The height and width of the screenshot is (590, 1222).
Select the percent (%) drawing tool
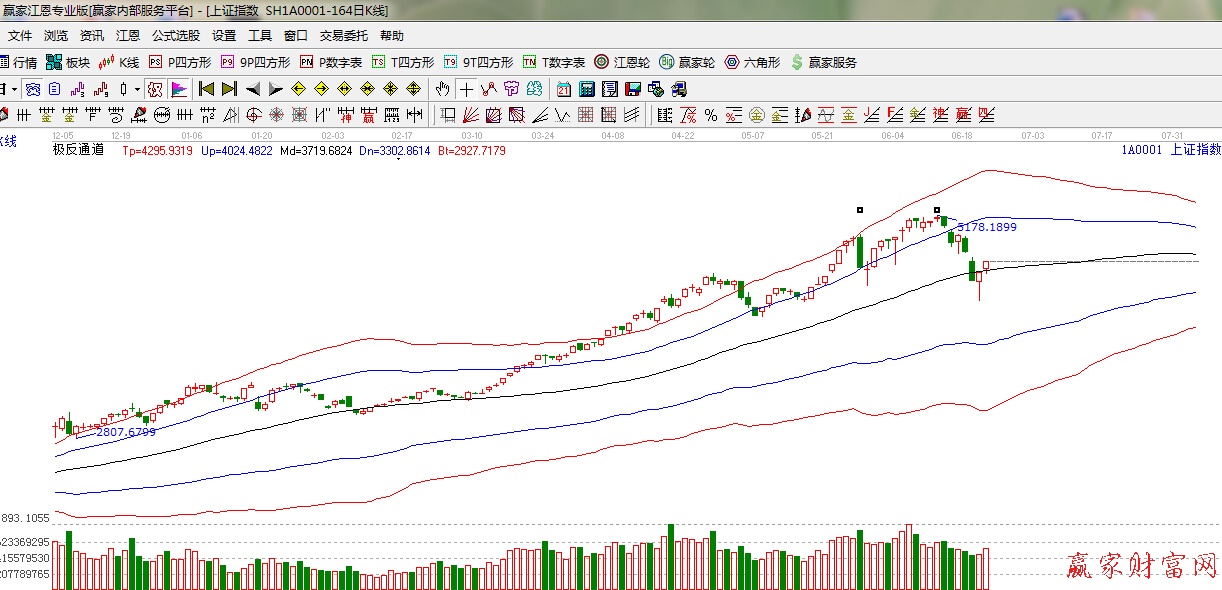point(710,115)
